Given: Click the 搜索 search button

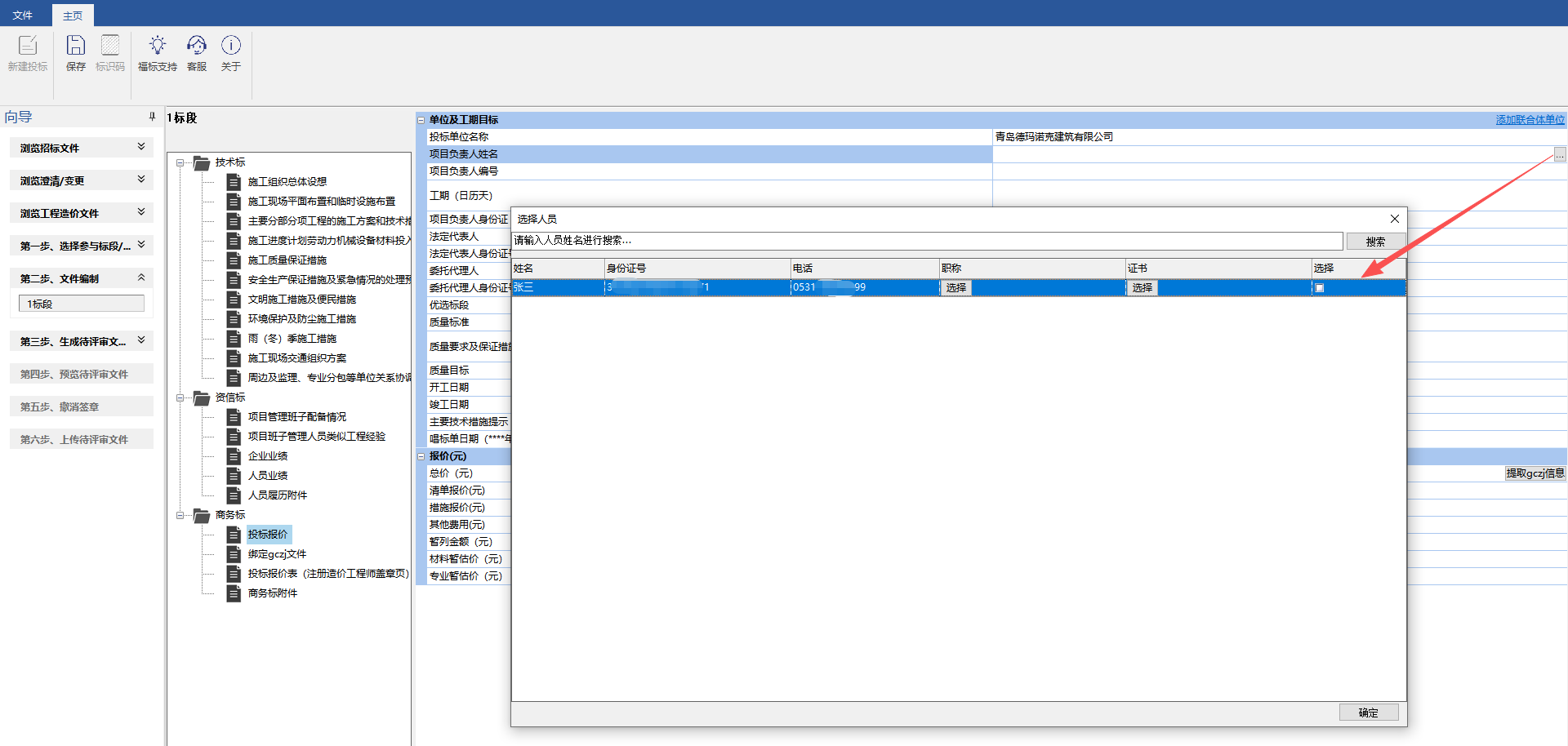Looking at the screenshot, I should point(1375,242).
